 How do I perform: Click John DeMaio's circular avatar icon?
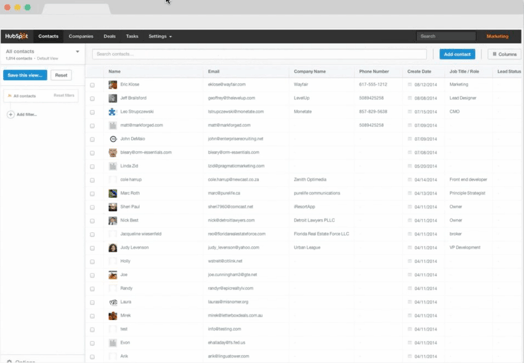point(113,139)
